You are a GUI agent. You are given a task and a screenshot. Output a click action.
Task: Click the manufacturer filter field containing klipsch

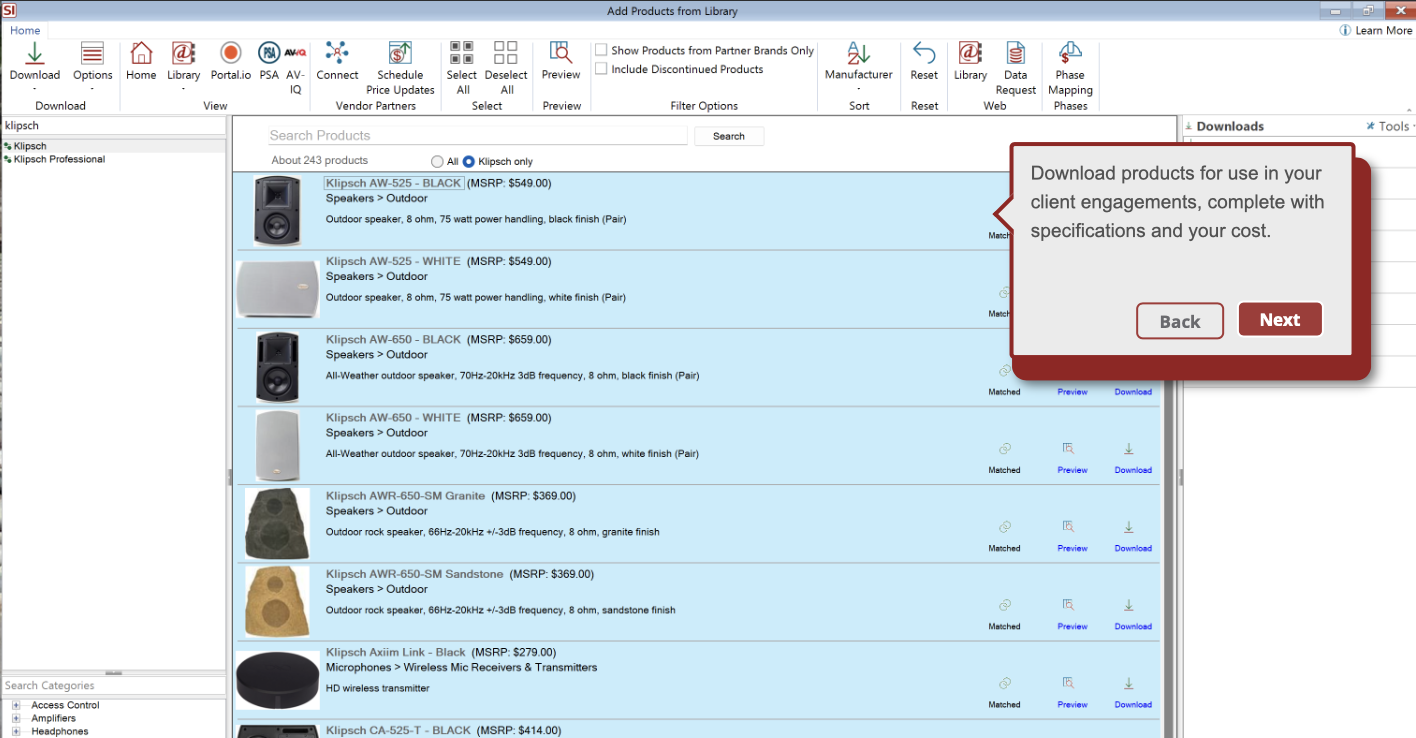(x=114, y=126)
